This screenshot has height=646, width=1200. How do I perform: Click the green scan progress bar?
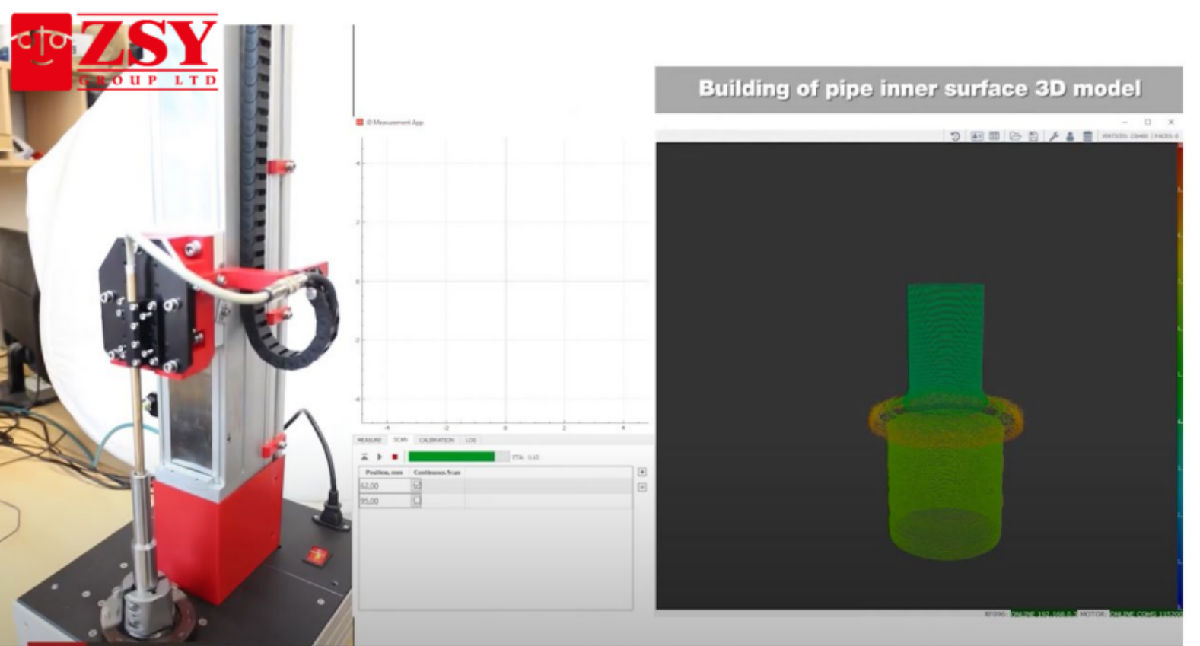pos(452,457)
